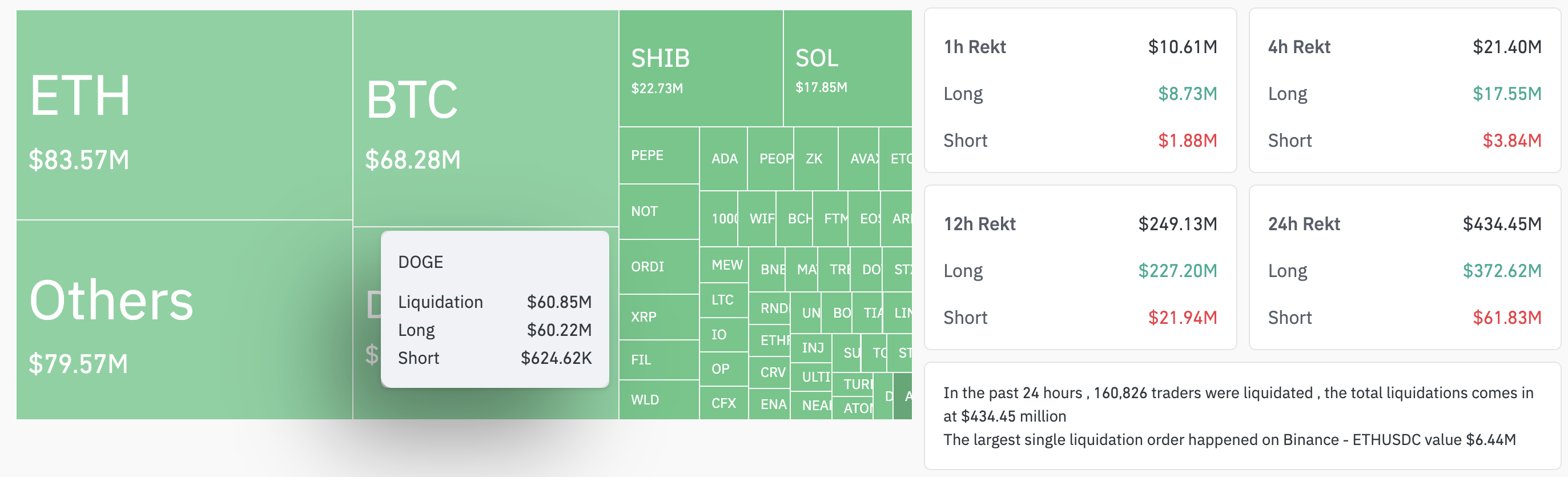Open the SHIB tile in the treemap
The width and height of the screenshot is (1568, 477).
(701, 69)
